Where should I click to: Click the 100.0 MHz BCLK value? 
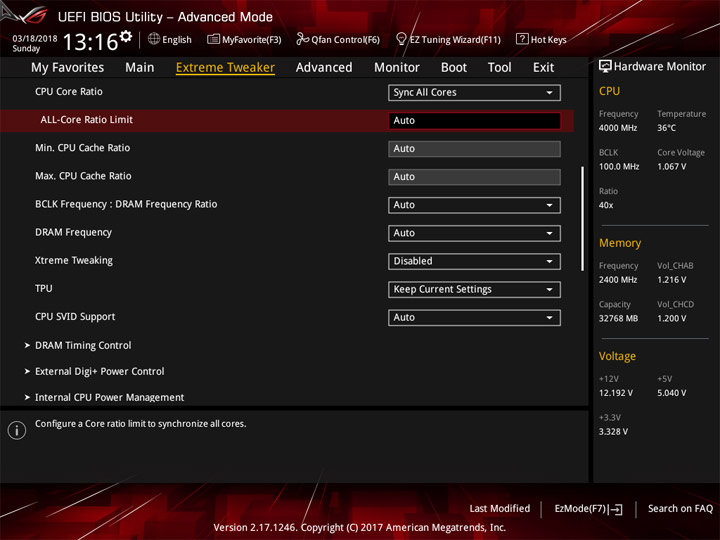point(619,167)
